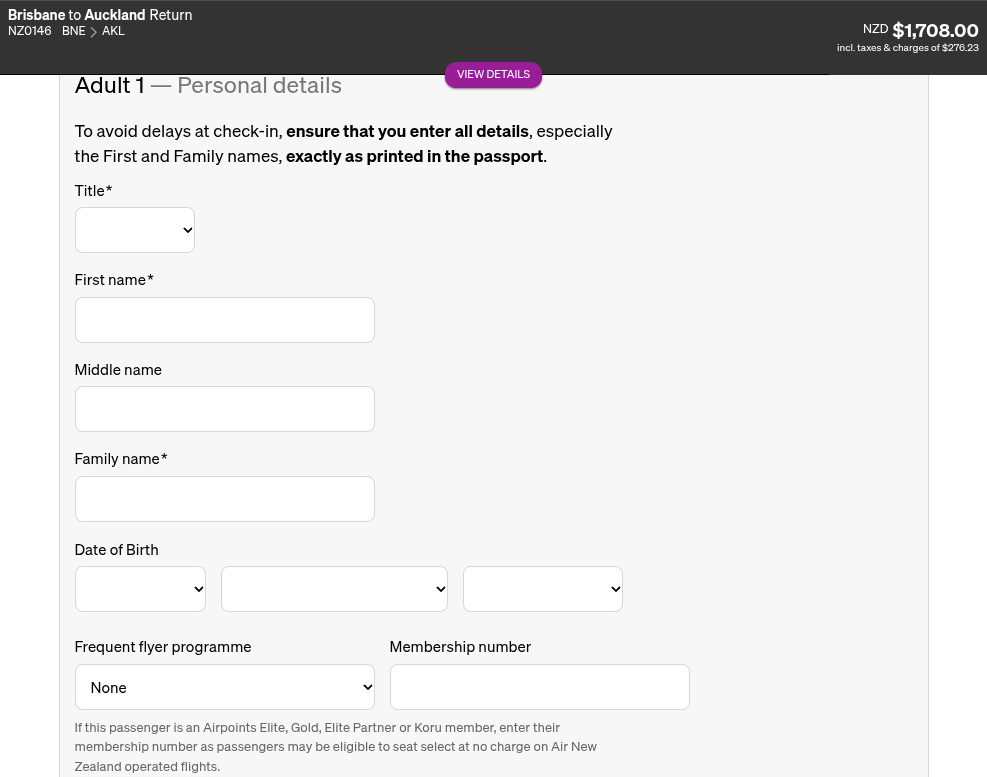Click the Frequent flyer programme label

(162, 647)
